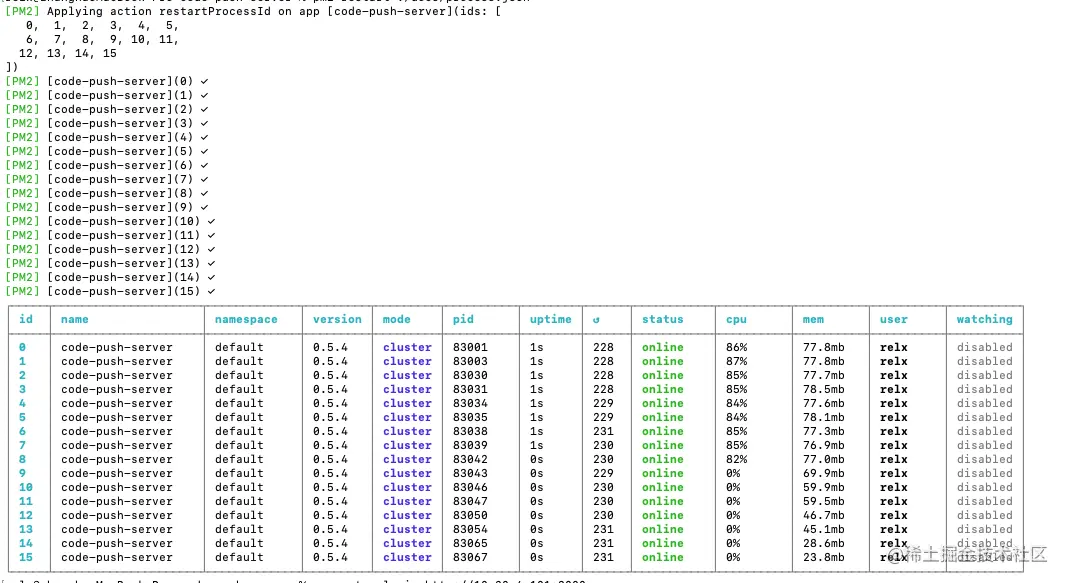The height and width of the screenshot is (583, 1066).
Task: Click pid value 83003
Action: (470, 361)
